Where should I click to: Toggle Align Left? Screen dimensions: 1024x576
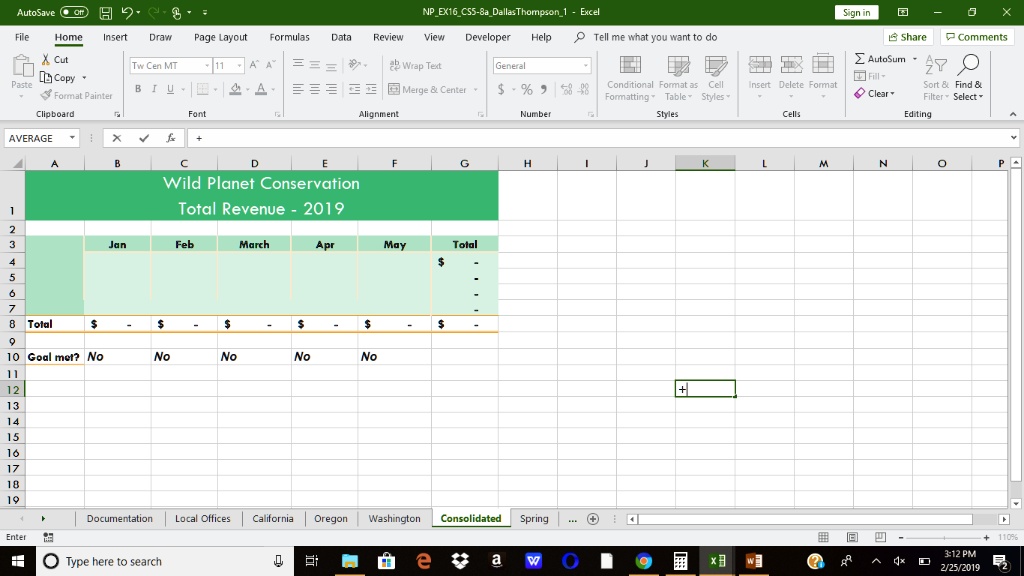coord(298,89)
